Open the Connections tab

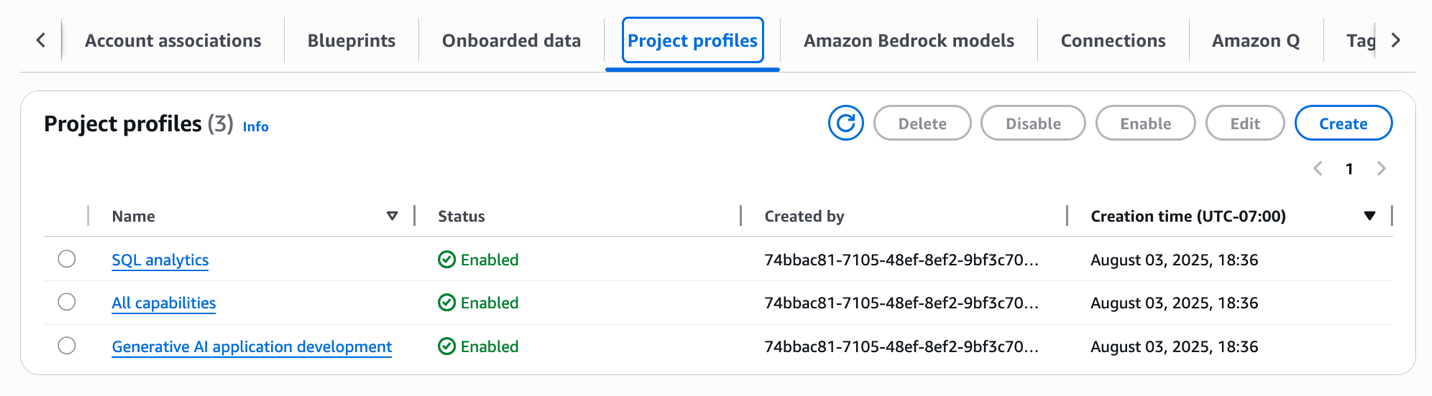pyautogui.click(x=1113, y=41)
